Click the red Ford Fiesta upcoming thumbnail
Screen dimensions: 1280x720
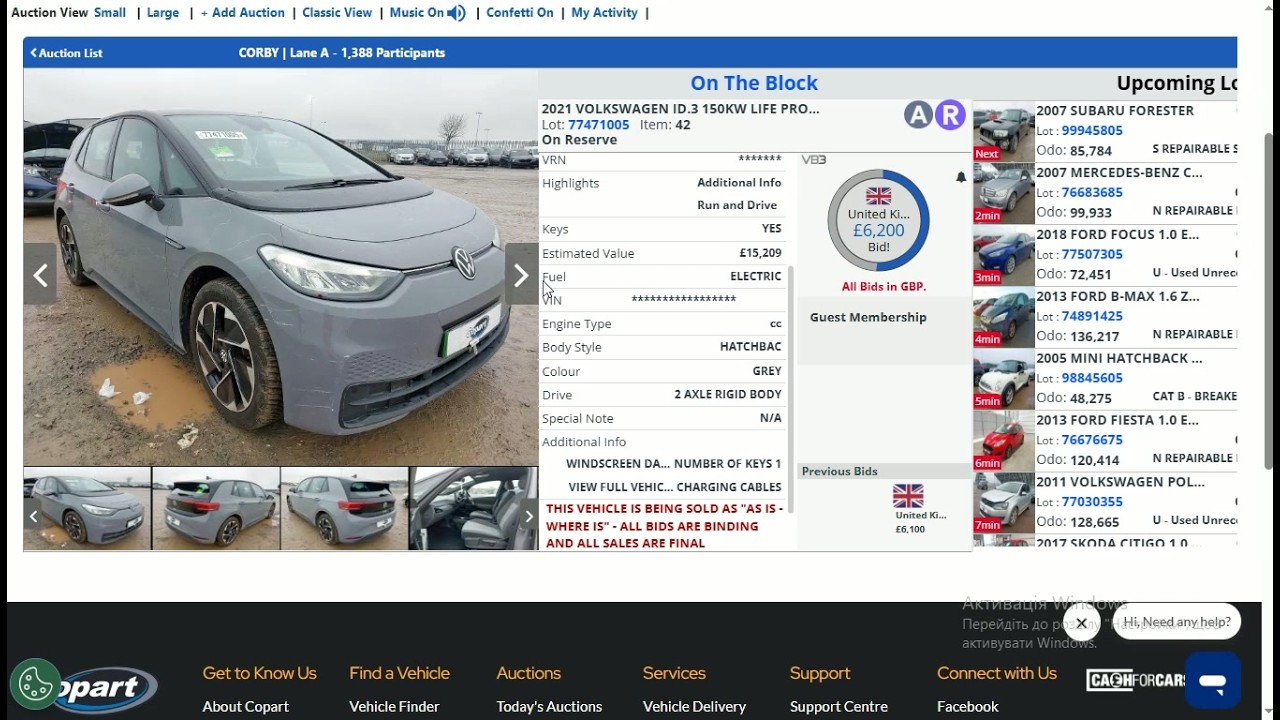click(1004, 440)
